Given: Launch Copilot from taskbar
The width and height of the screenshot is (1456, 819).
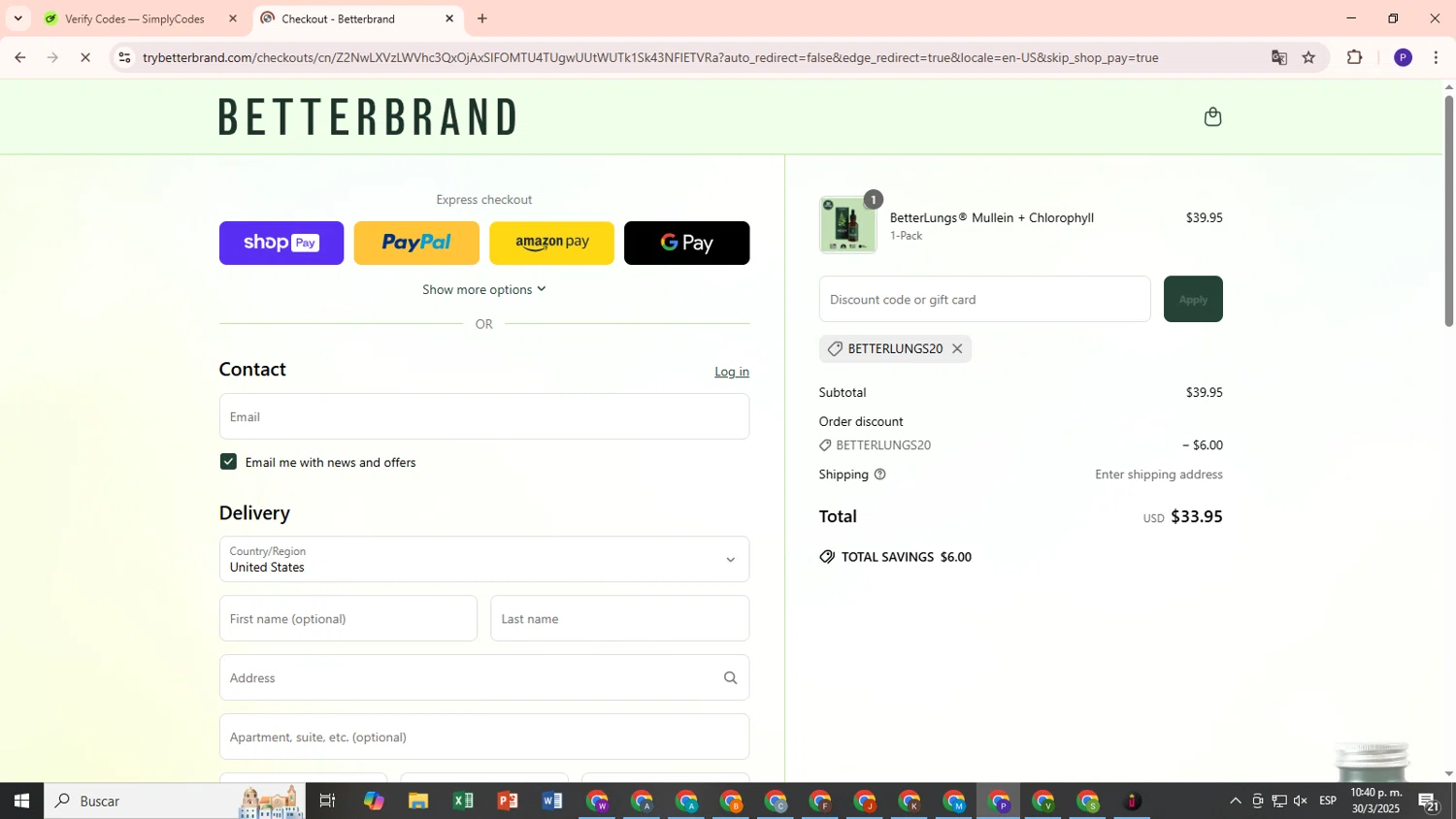Looking at the screenshot, I should click(374, 801).
